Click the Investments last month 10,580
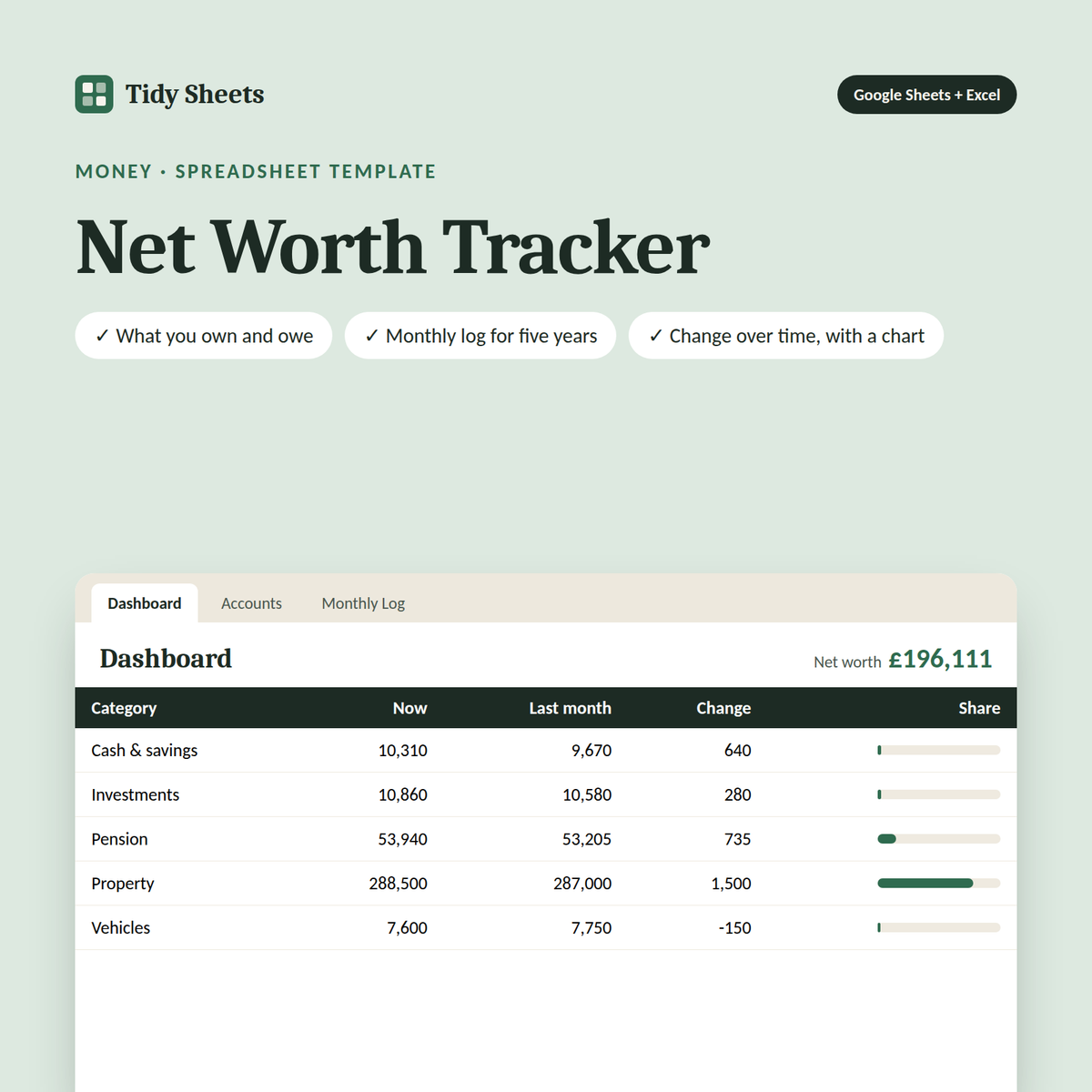 tap(587, 795)
